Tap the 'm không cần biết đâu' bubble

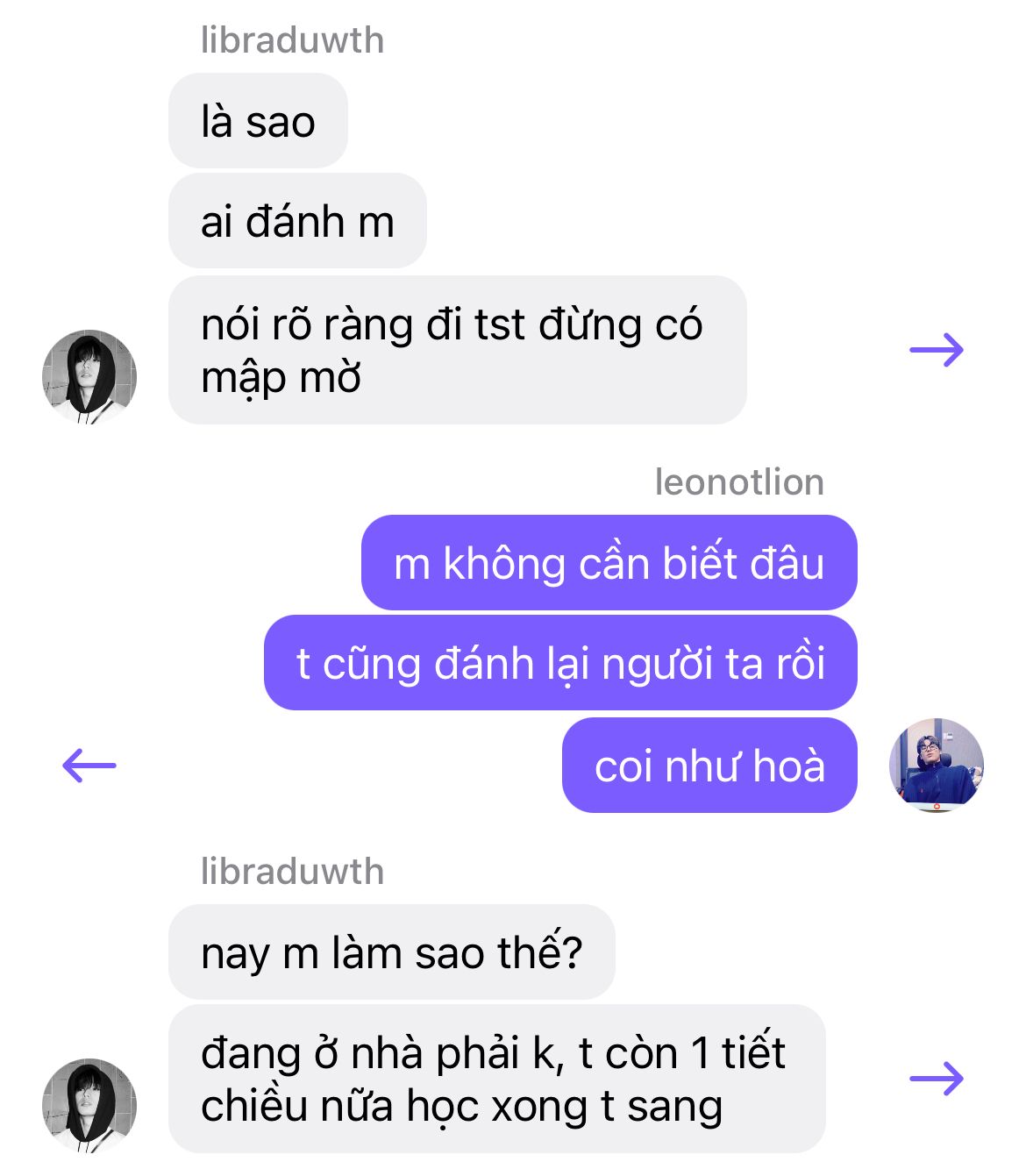click(x=609, y=563)
